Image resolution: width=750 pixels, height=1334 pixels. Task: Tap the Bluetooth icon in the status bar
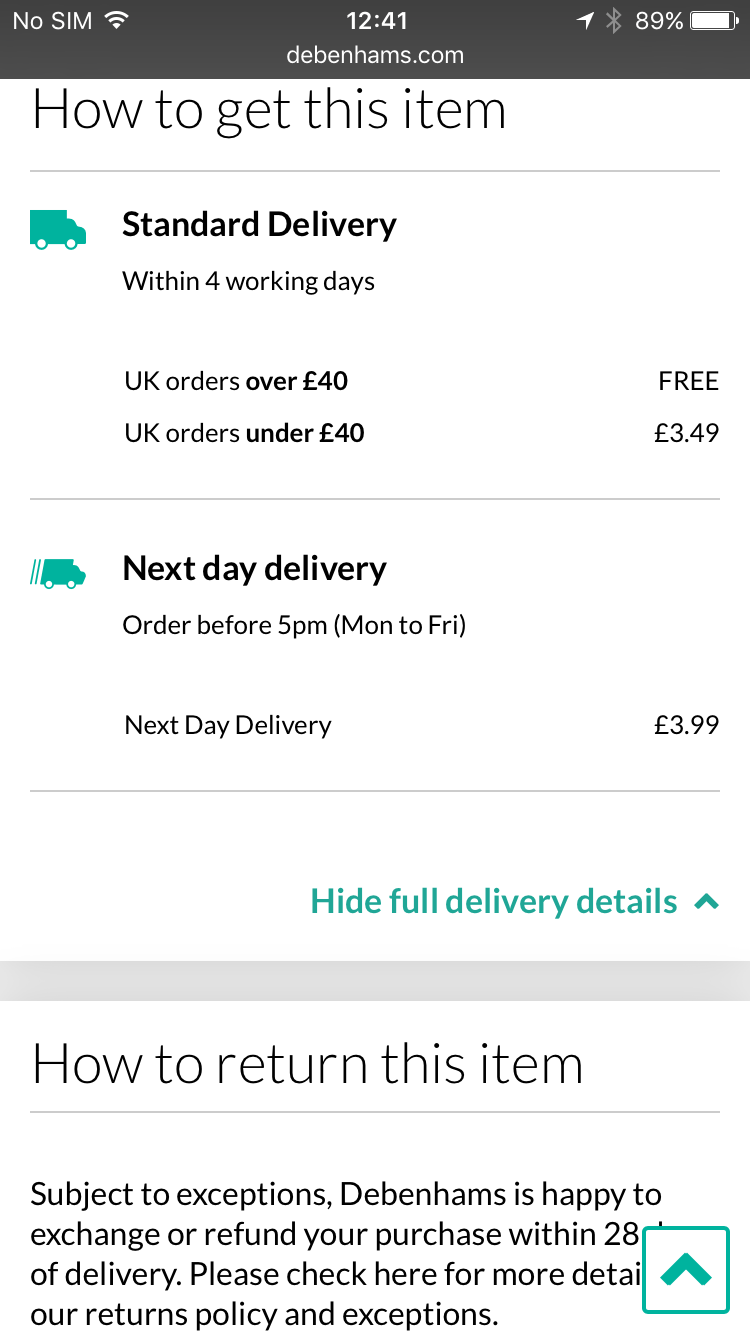[613, 19]
